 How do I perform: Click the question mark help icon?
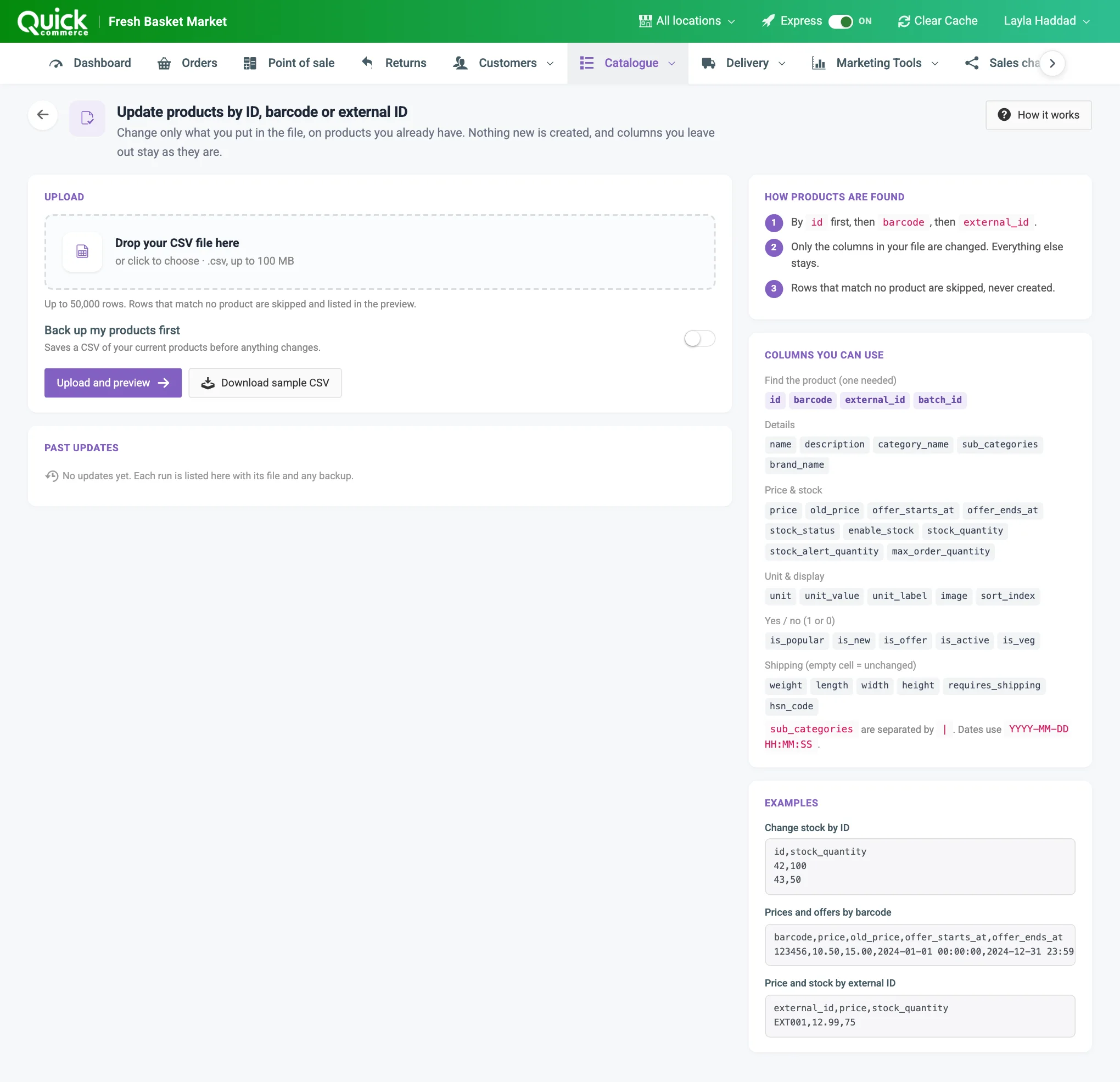click(1004, 115)
